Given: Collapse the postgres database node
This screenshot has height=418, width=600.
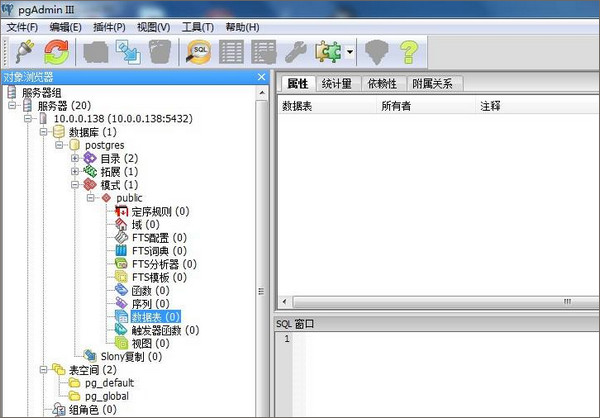Looking at the screenshot, I should coord(59,145).
